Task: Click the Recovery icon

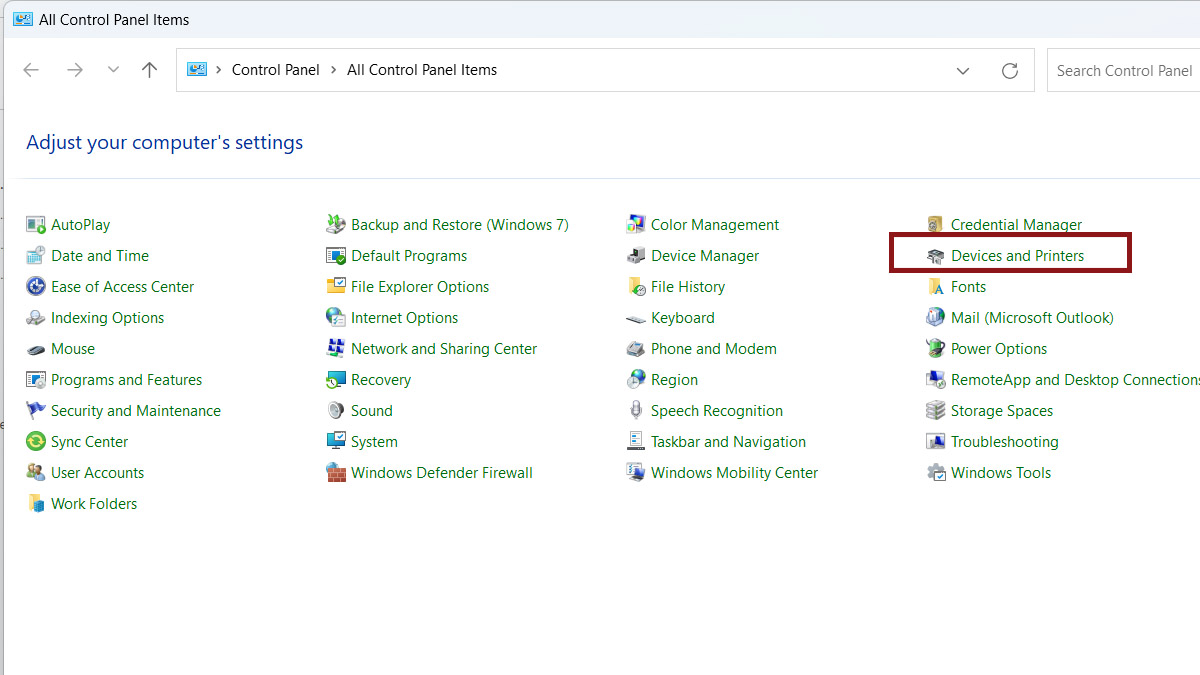Action: coord(336,380)
